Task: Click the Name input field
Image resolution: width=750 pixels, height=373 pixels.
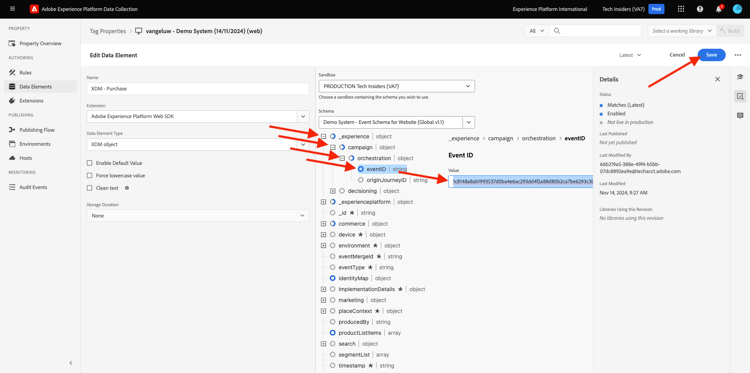Action: coord(198,88)
